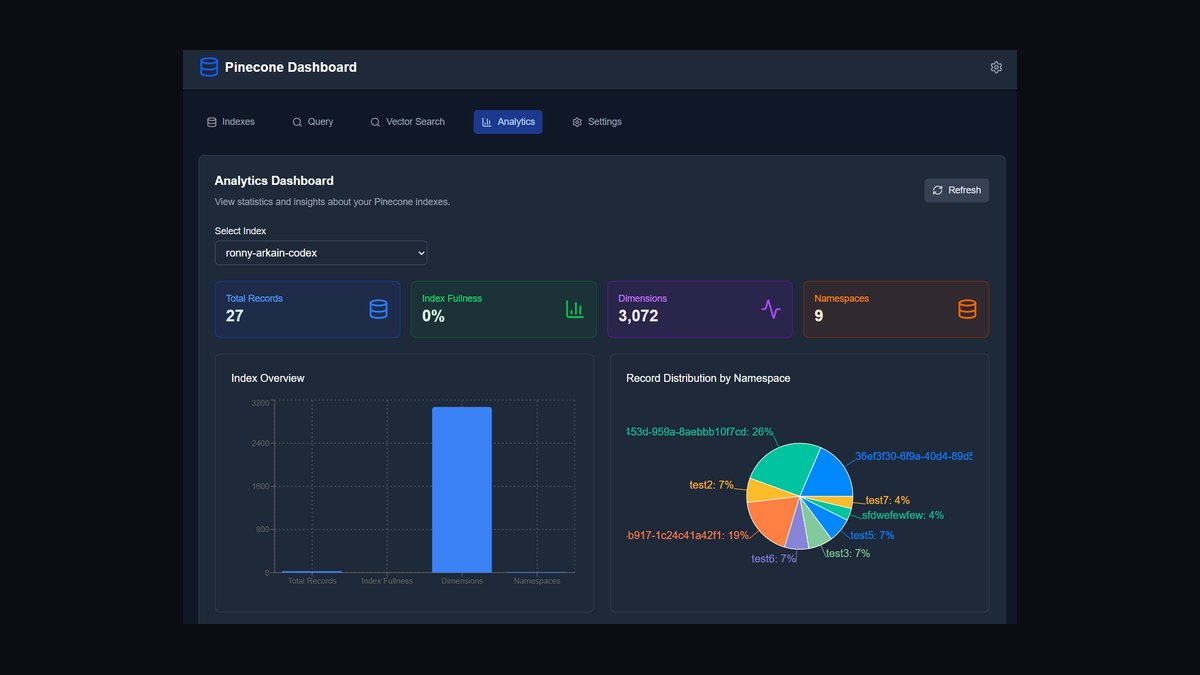Click the Index Fullness value 0%
This screenshot has width=1200, height=675.
433,316
